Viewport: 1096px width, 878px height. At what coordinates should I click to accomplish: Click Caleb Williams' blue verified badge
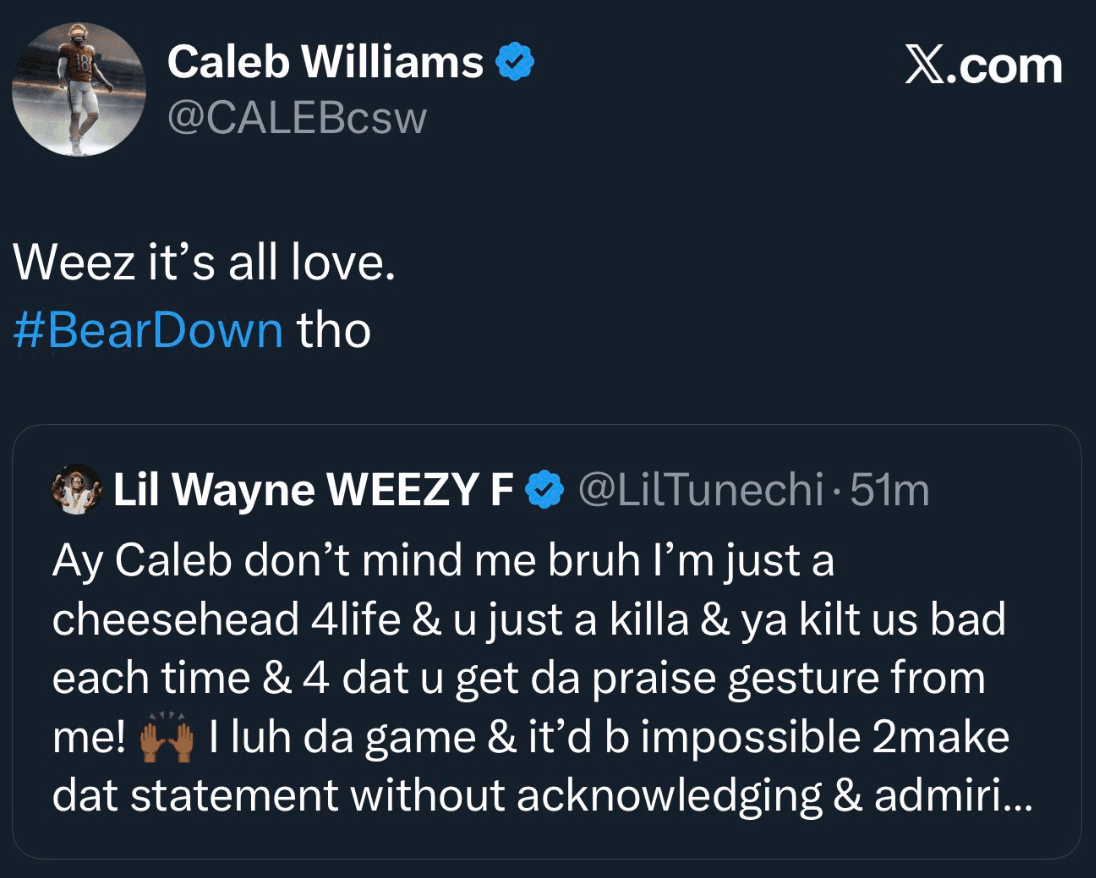pos(515,63)
